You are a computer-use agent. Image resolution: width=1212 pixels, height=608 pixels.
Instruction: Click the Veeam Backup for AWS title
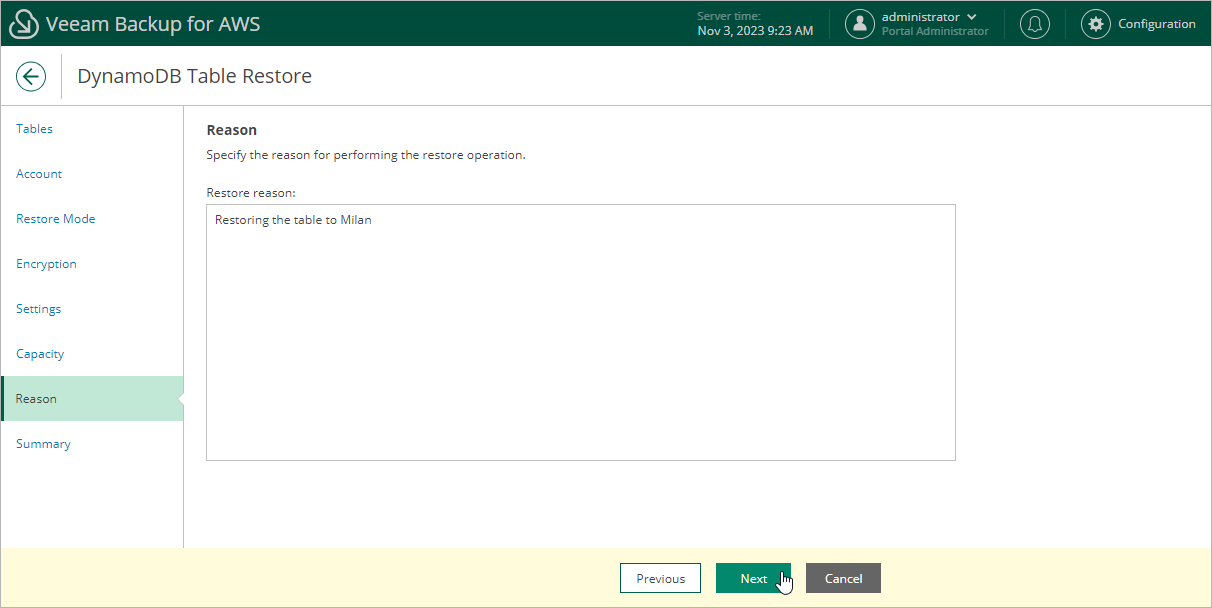153,24
